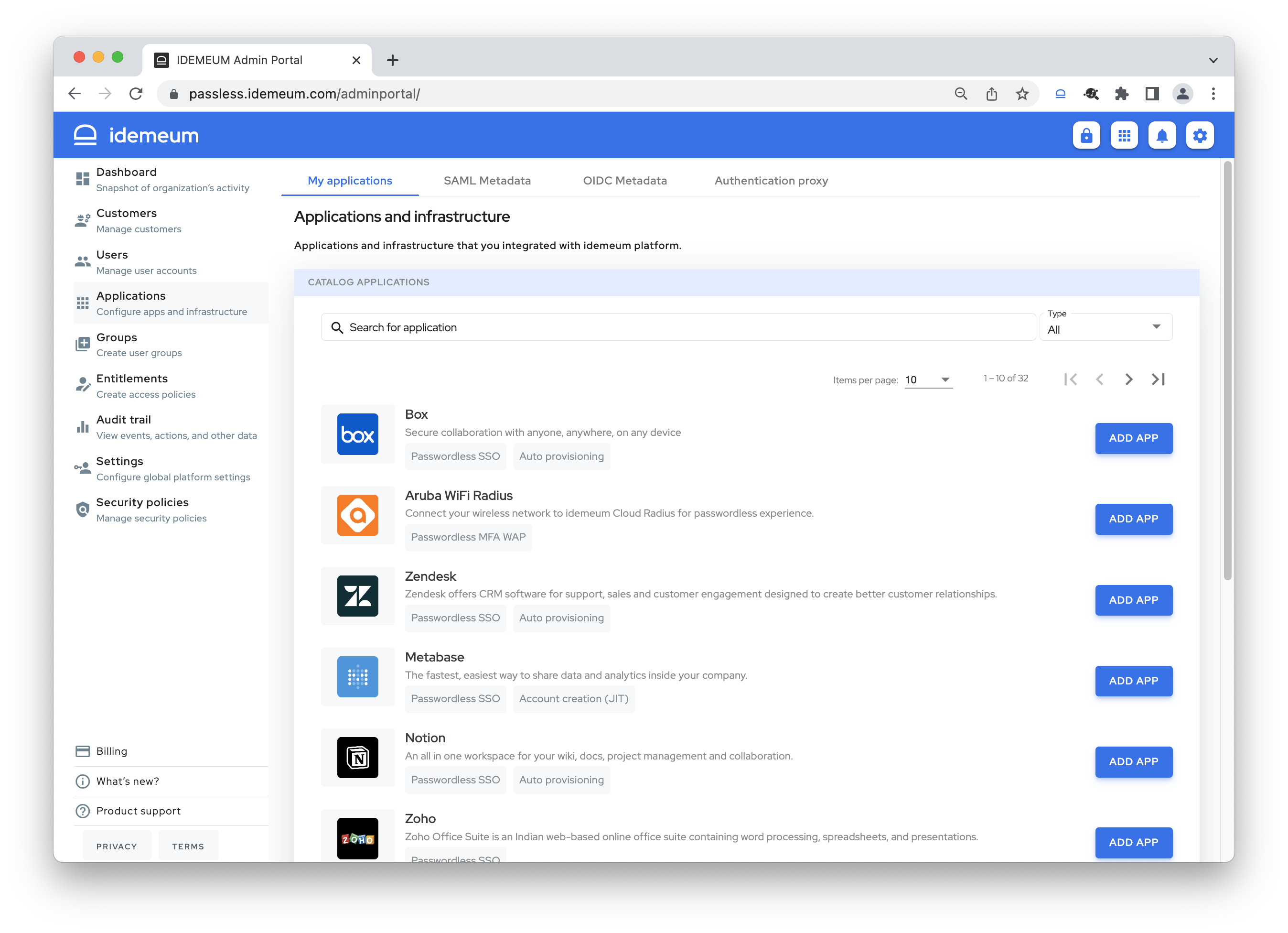Screen dimensions: 1288x933
Task: Switch to SAML Metadata tab
Action: point(487,181)
